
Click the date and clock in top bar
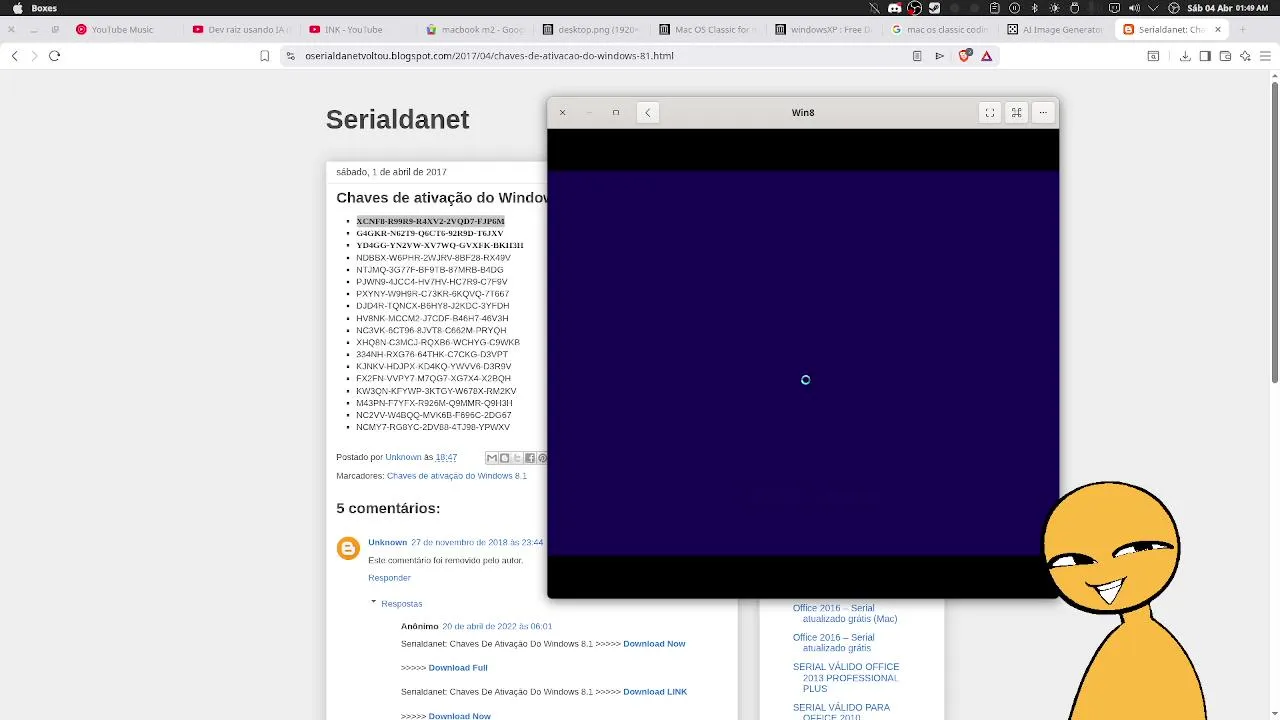(x=1228, y=8)
